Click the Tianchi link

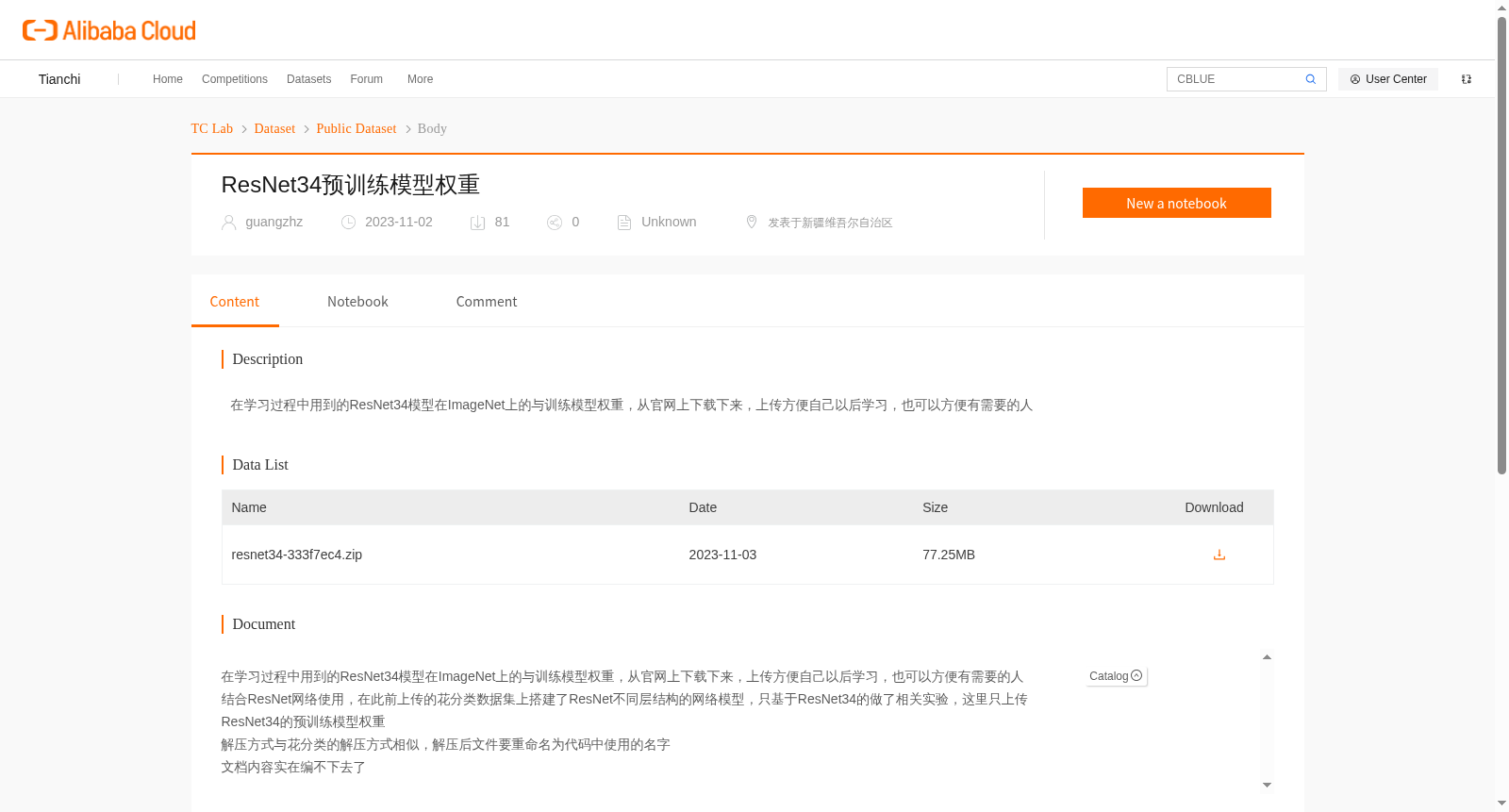59,79
